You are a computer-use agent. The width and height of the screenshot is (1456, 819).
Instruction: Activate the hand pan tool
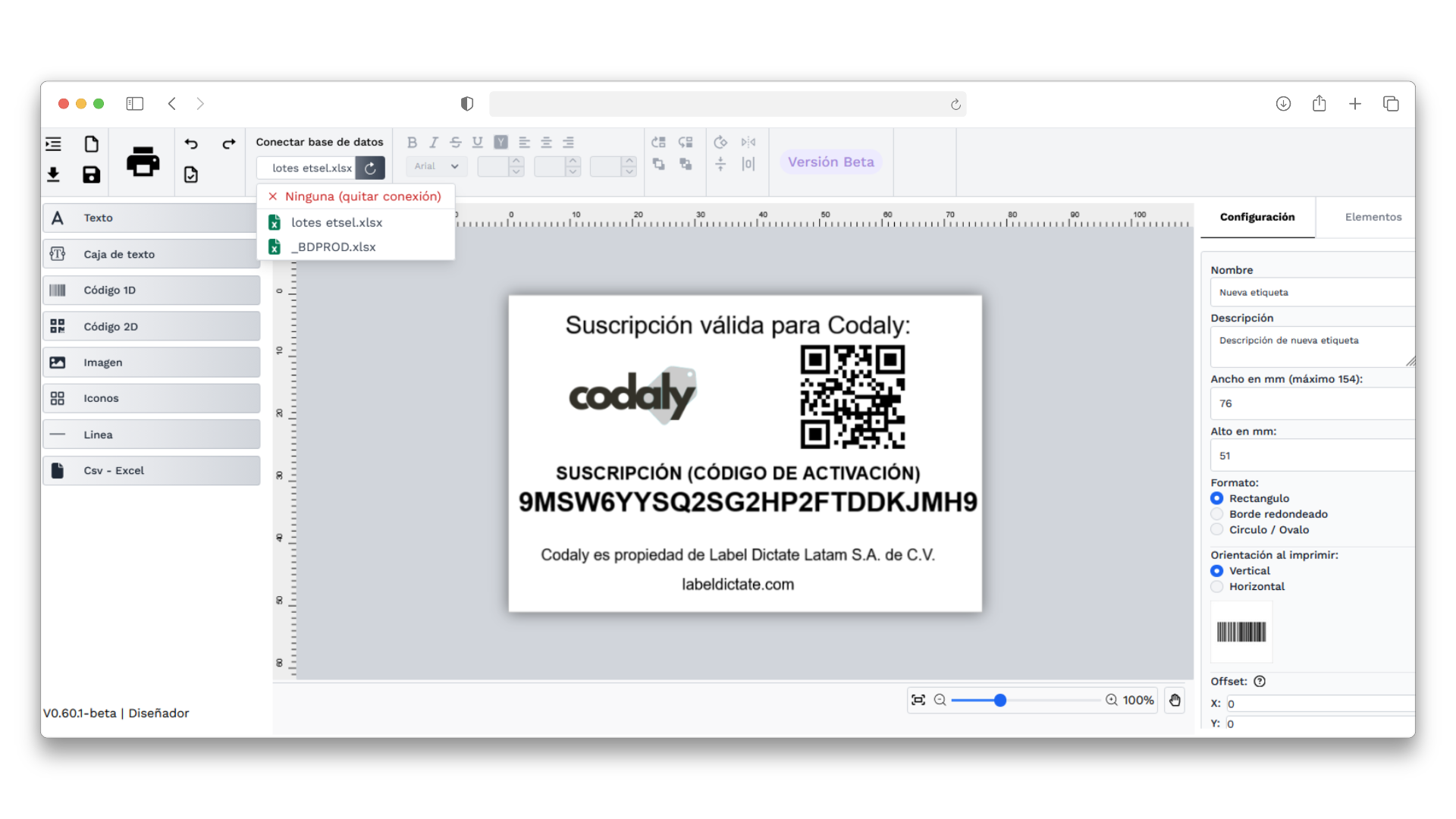tap(1175, 700)
